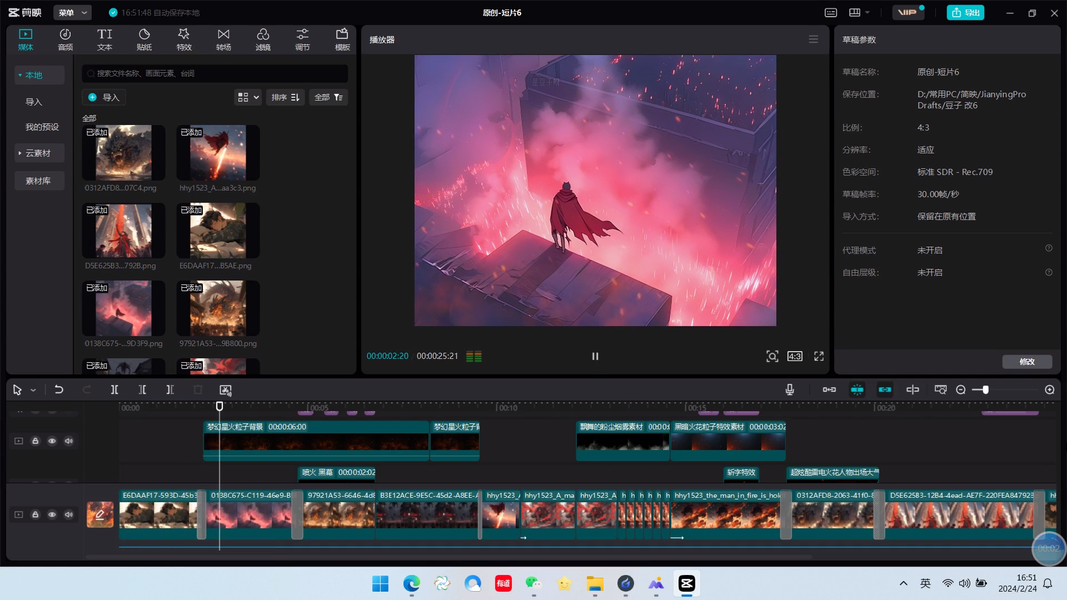Collapse the 本地 sidebar section
Image resolution: width=1067 pixels, height=600 pixels.
tap(39, 75)
